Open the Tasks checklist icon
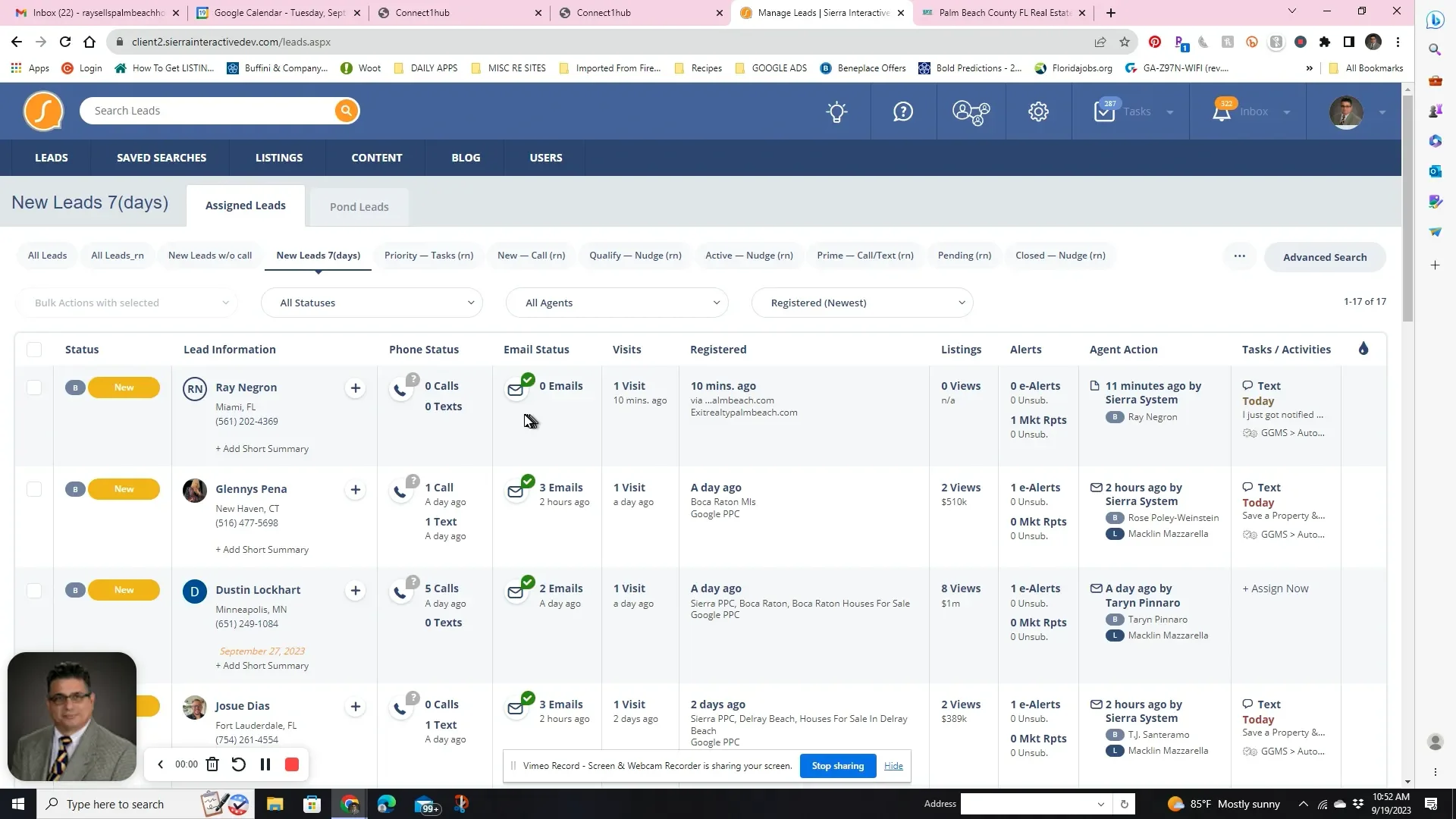 pos(1105,111)
